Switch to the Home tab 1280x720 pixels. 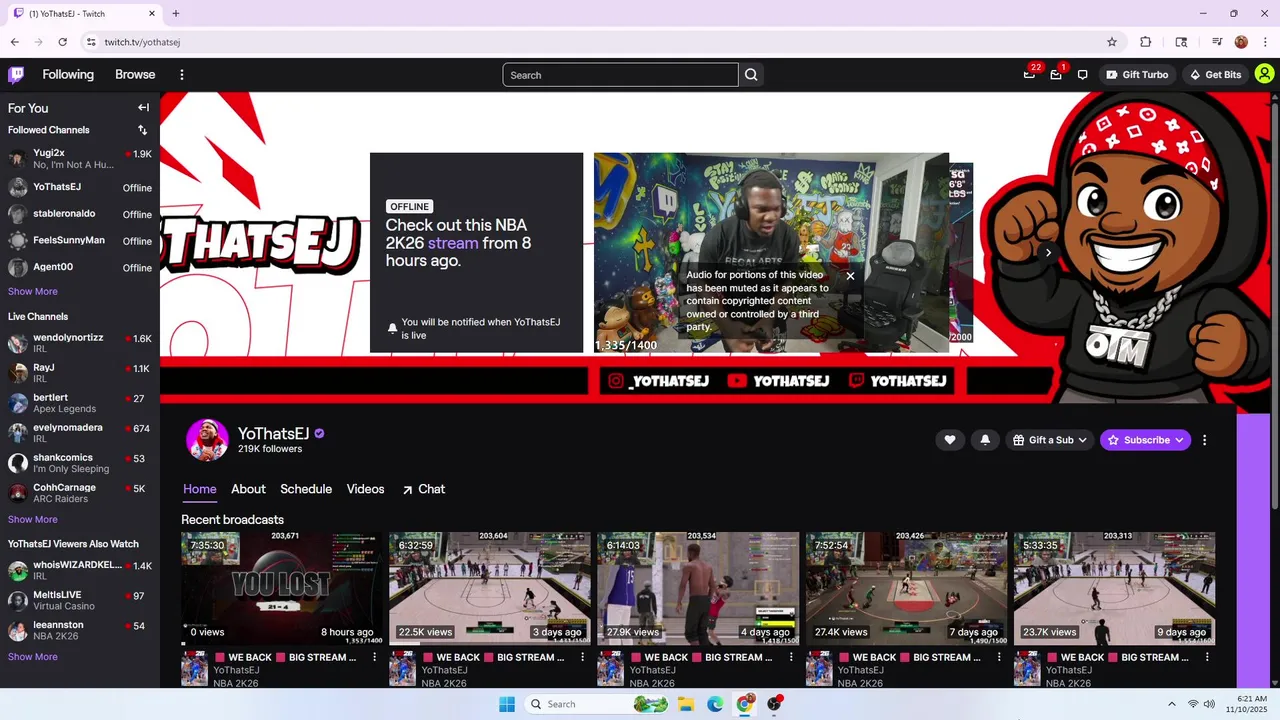tap(200, 489)
